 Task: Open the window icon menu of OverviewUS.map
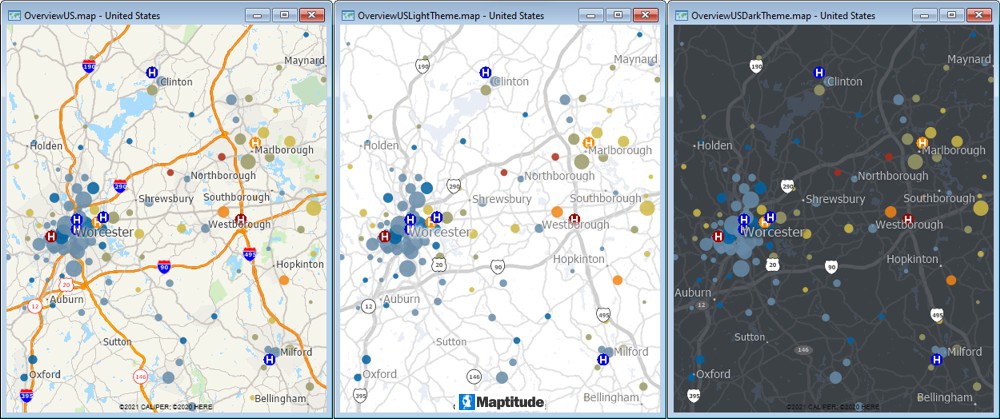coord(15,15)
